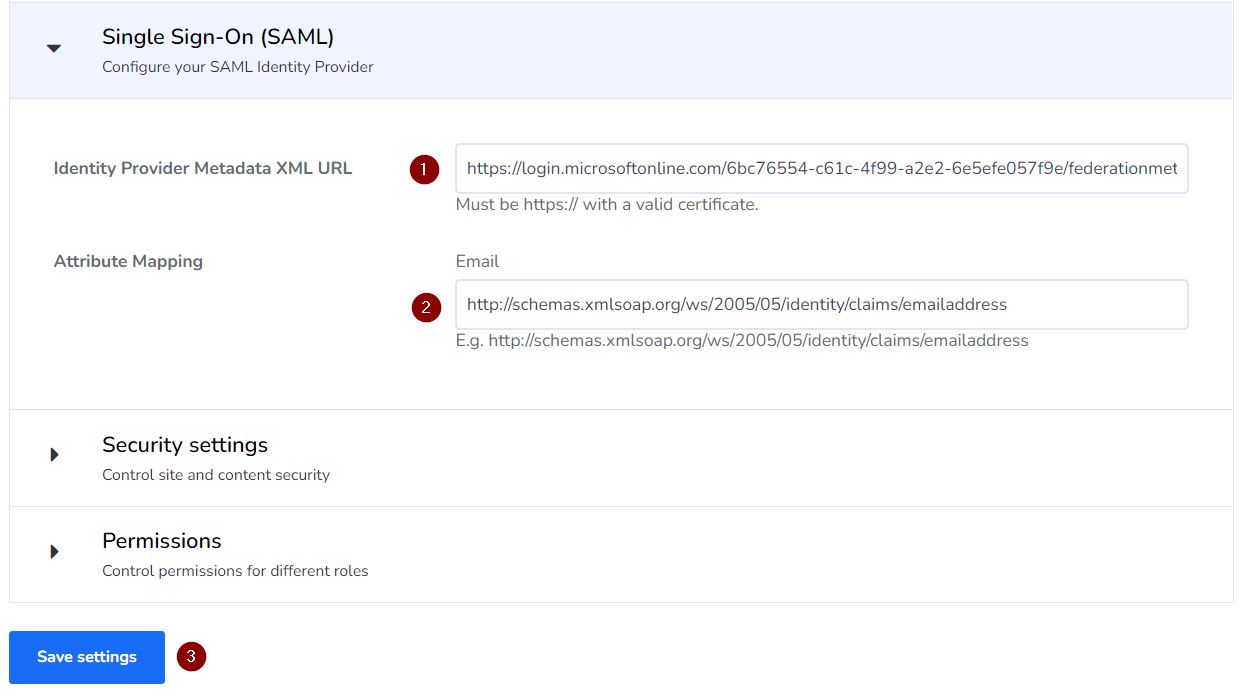This screenshot has height=697, width=1241.
Task: Click 'Control permissions for different roles' text
Action: tap(235, 571)
